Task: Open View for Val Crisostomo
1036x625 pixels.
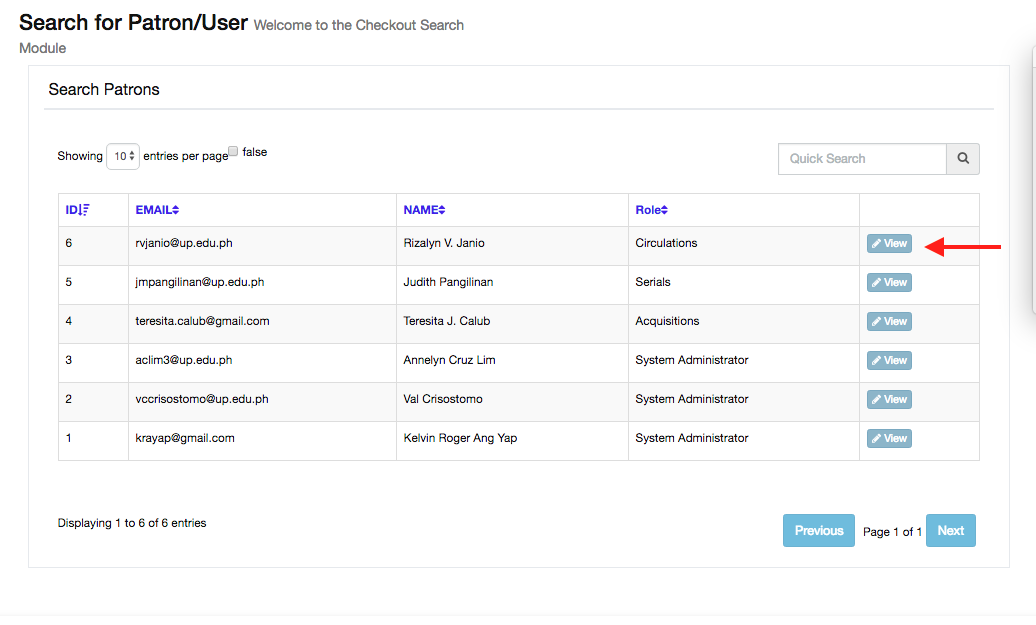Action: (x=889, y=400)
